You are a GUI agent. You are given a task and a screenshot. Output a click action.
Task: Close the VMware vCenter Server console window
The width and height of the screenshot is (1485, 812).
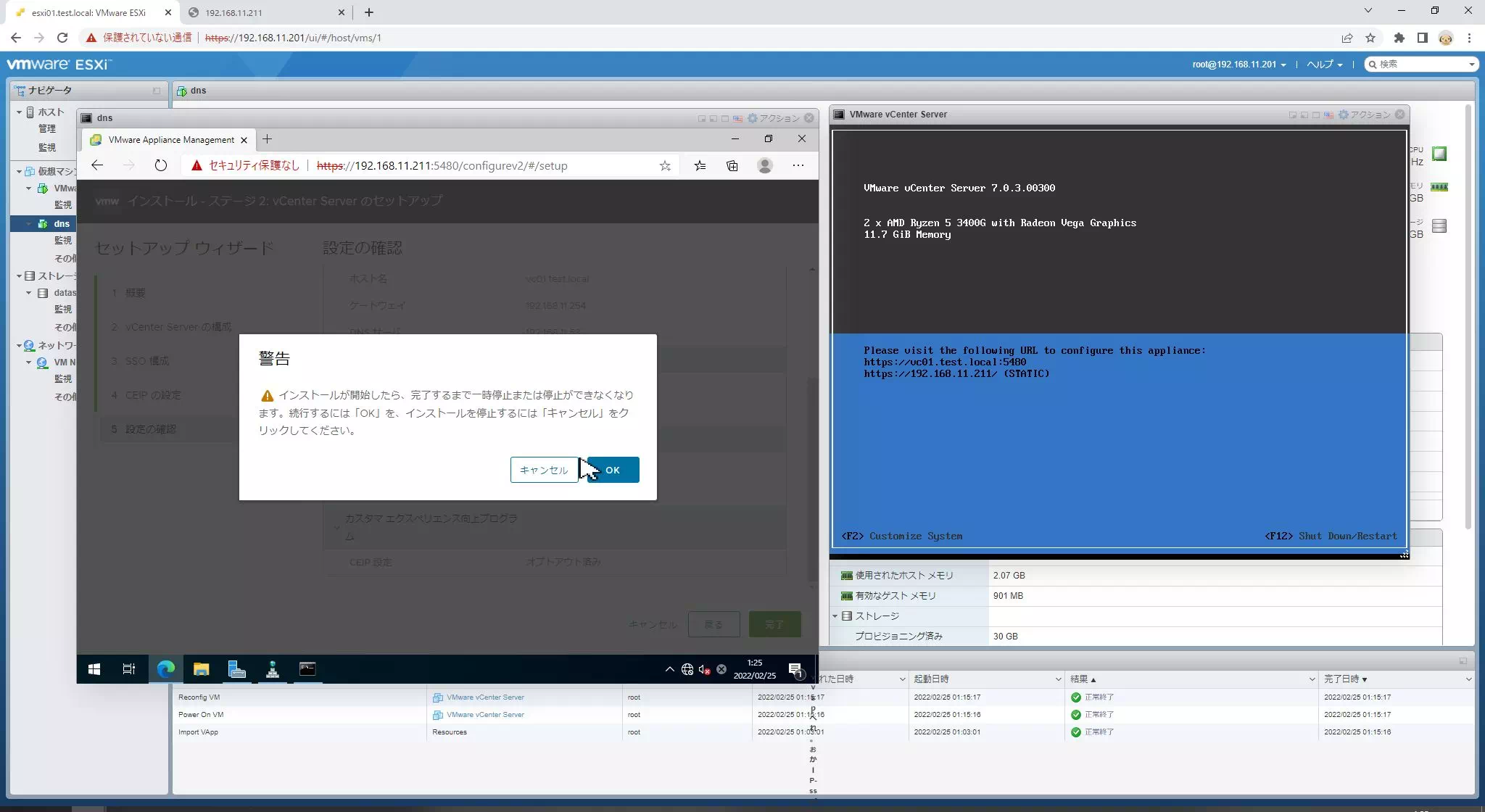point(1400,115)
